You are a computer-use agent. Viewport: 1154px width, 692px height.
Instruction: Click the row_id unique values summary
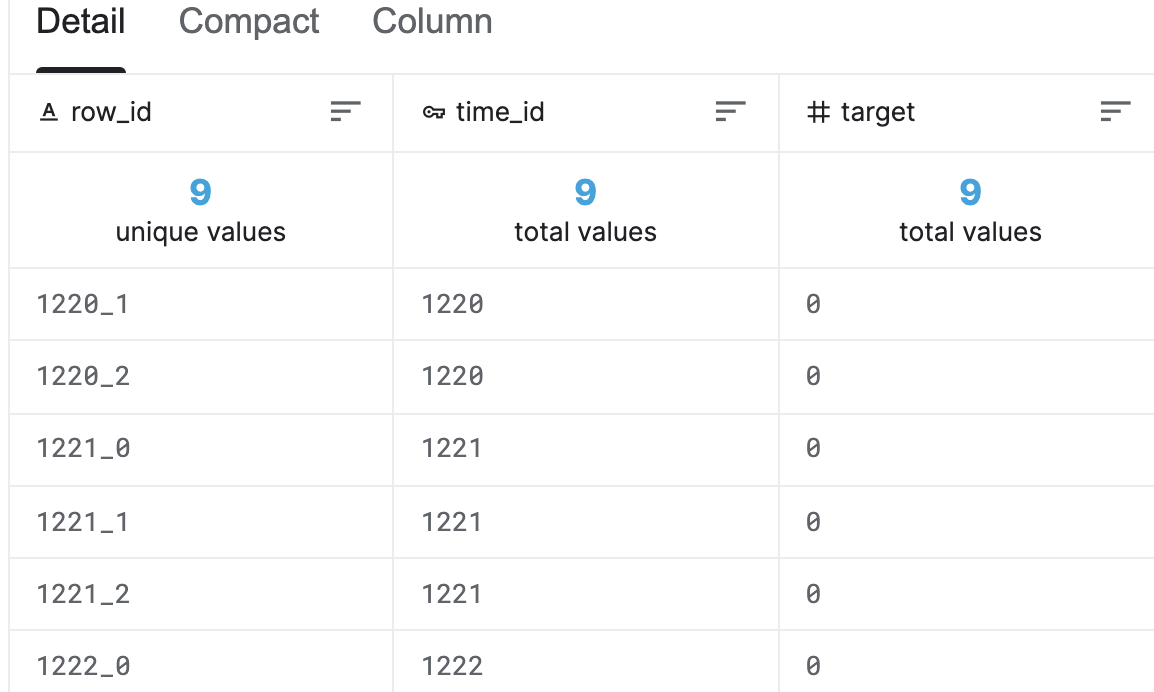pyautogui.click(x=200, y=211)
